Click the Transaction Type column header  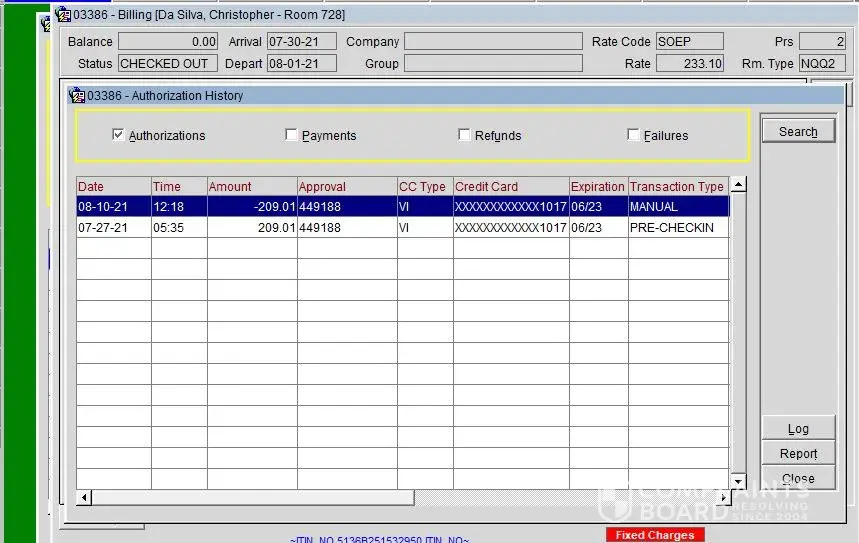677,187
